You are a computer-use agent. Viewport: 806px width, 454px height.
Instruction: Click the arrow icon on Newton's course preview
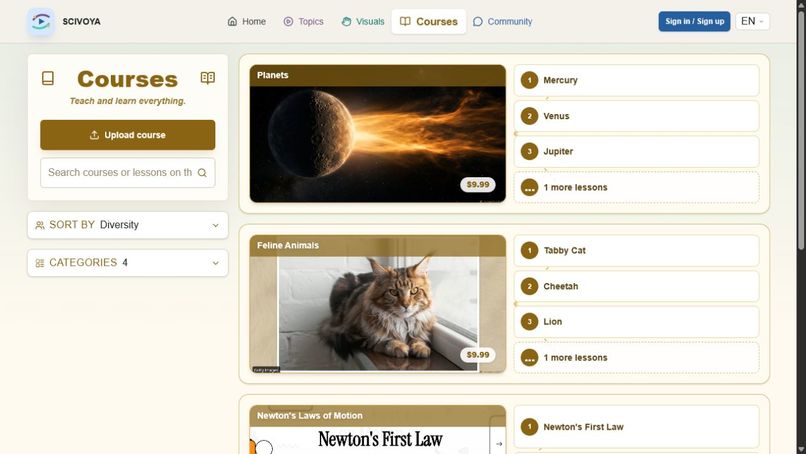pyautogui.click(x=499, y=443)
